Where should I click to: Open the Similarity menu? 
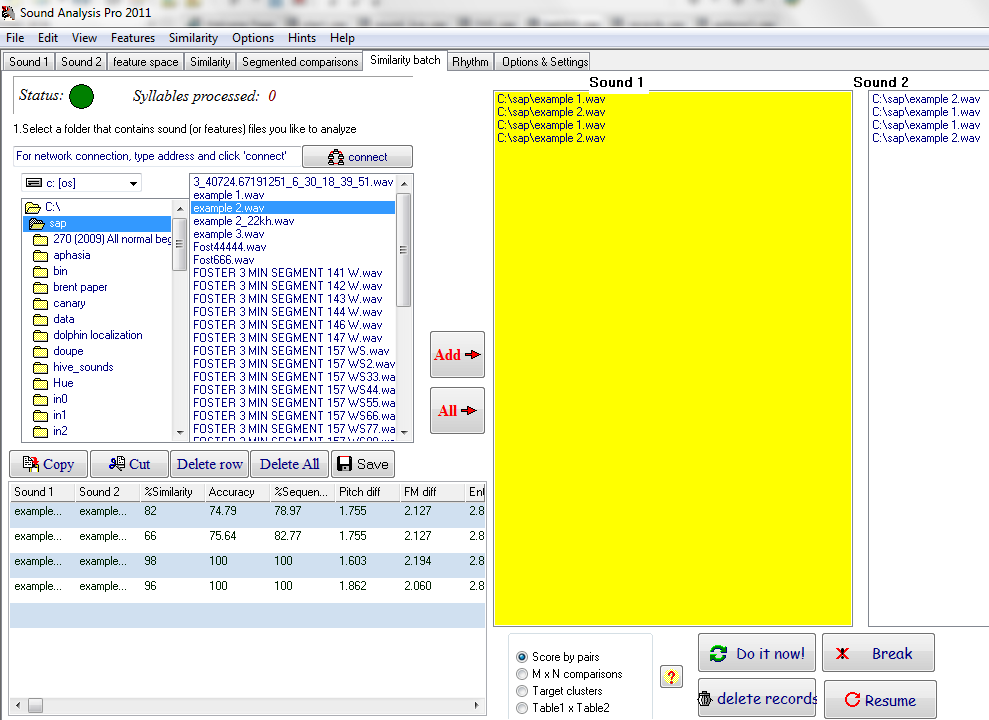point(193,38)
